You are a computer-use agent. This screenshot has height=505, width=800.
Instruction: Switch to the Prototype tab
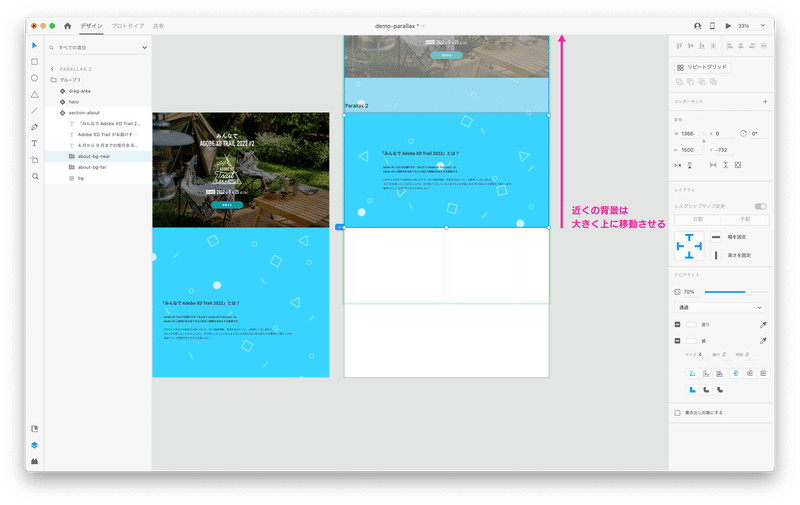128,26
